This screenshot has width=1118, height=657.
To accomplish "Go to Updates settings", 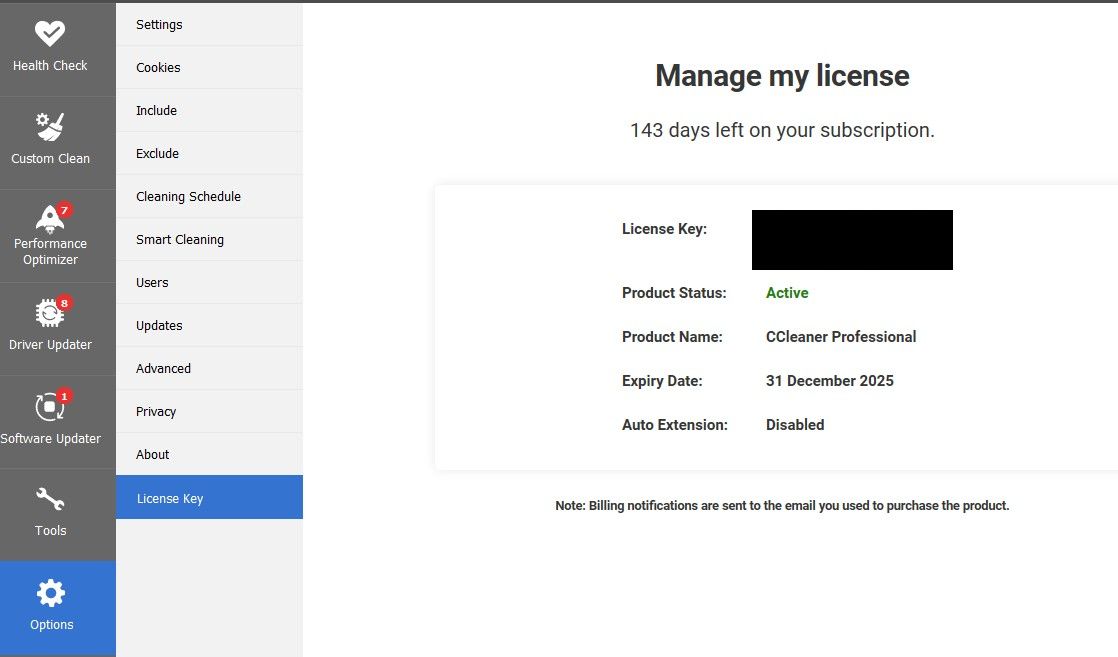I will (209, 325).
